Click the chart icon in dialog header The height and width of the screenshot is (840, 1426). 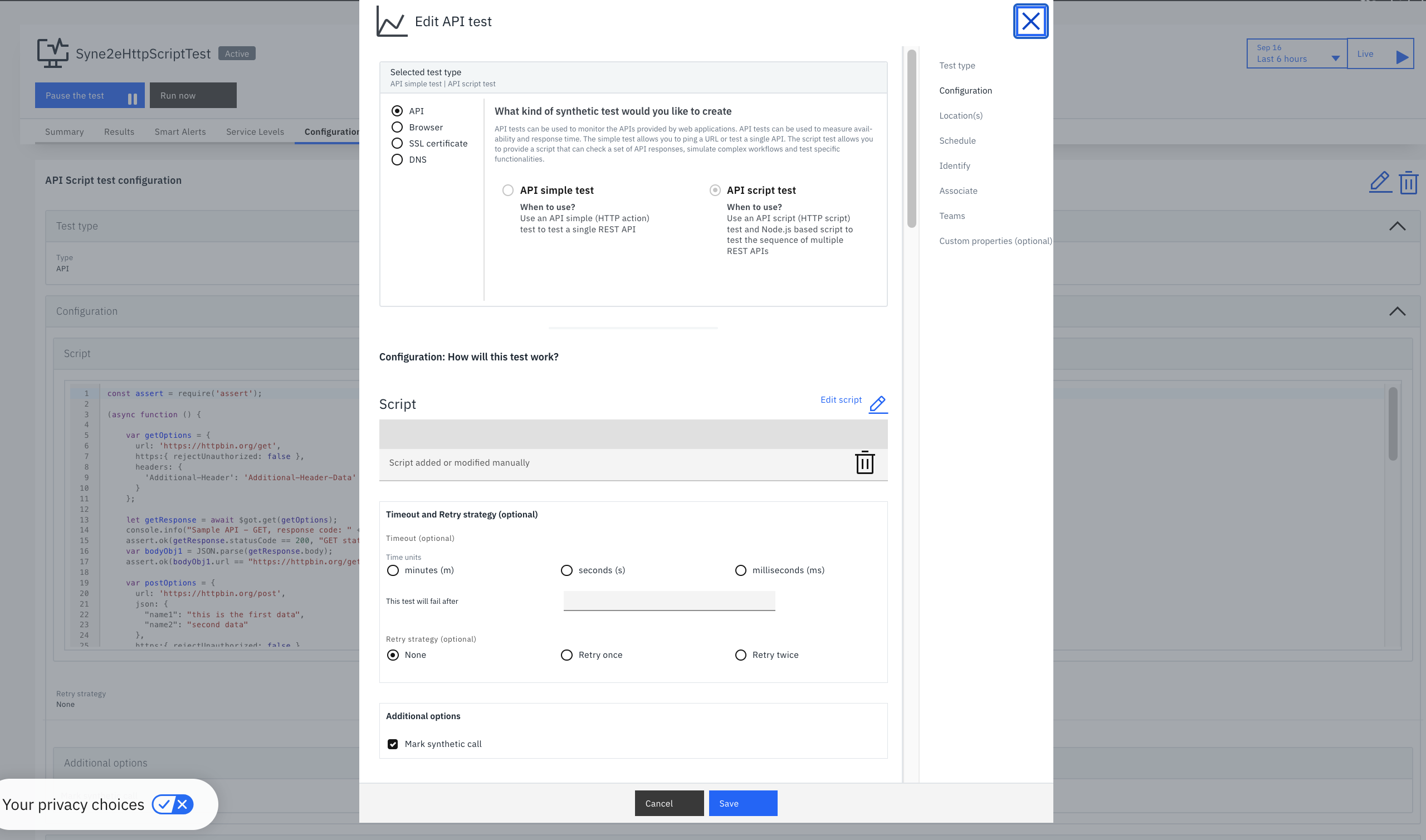click(392, 22)
